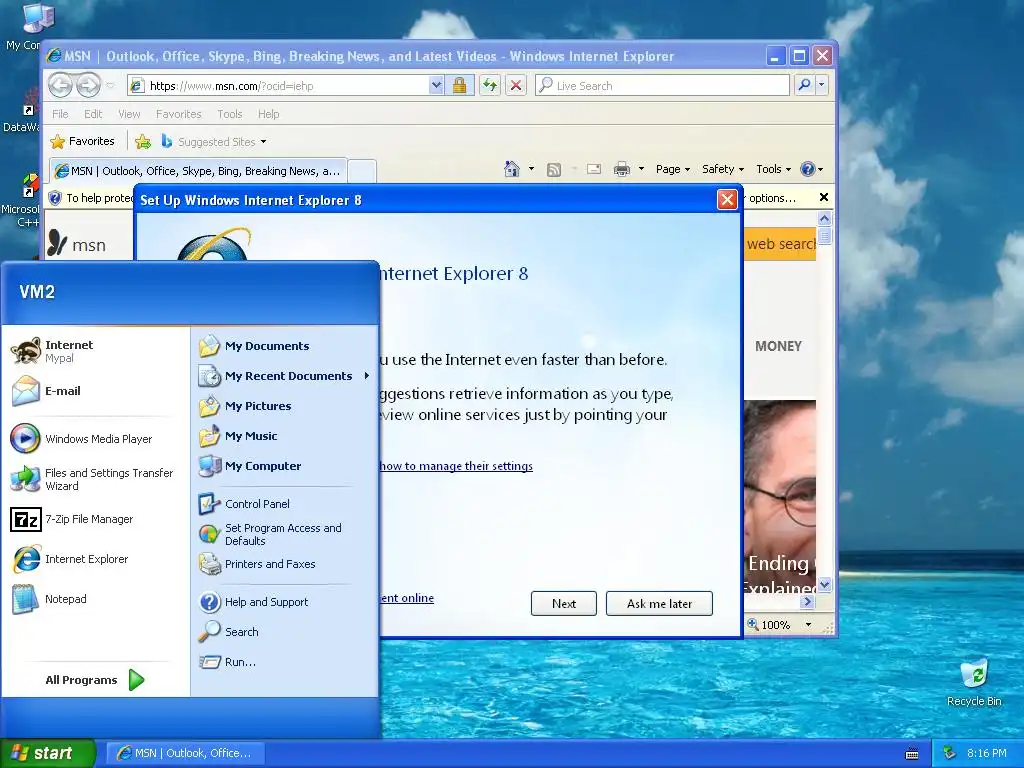Click the IE vertical scrollbar down arrow
The image size is (1024, 768).
(824, 584)
